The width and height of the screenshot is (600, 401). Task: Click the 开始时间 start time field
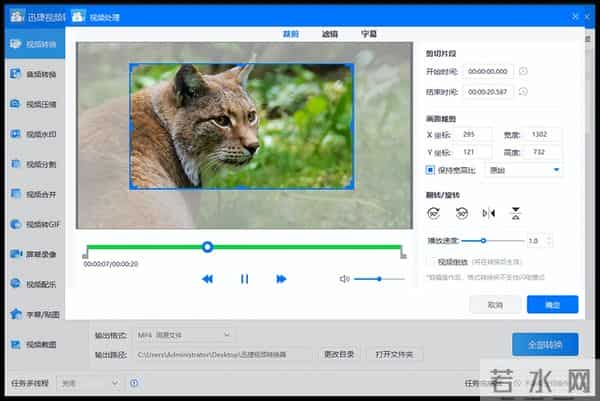pos(488,71)
